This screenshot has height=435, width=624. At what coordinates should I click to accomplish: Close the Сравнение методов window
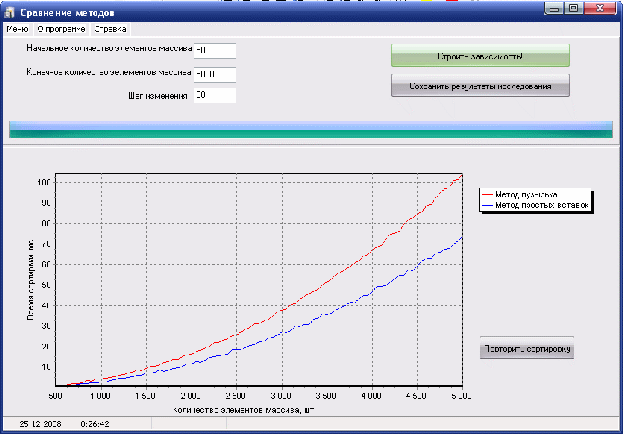601,8
